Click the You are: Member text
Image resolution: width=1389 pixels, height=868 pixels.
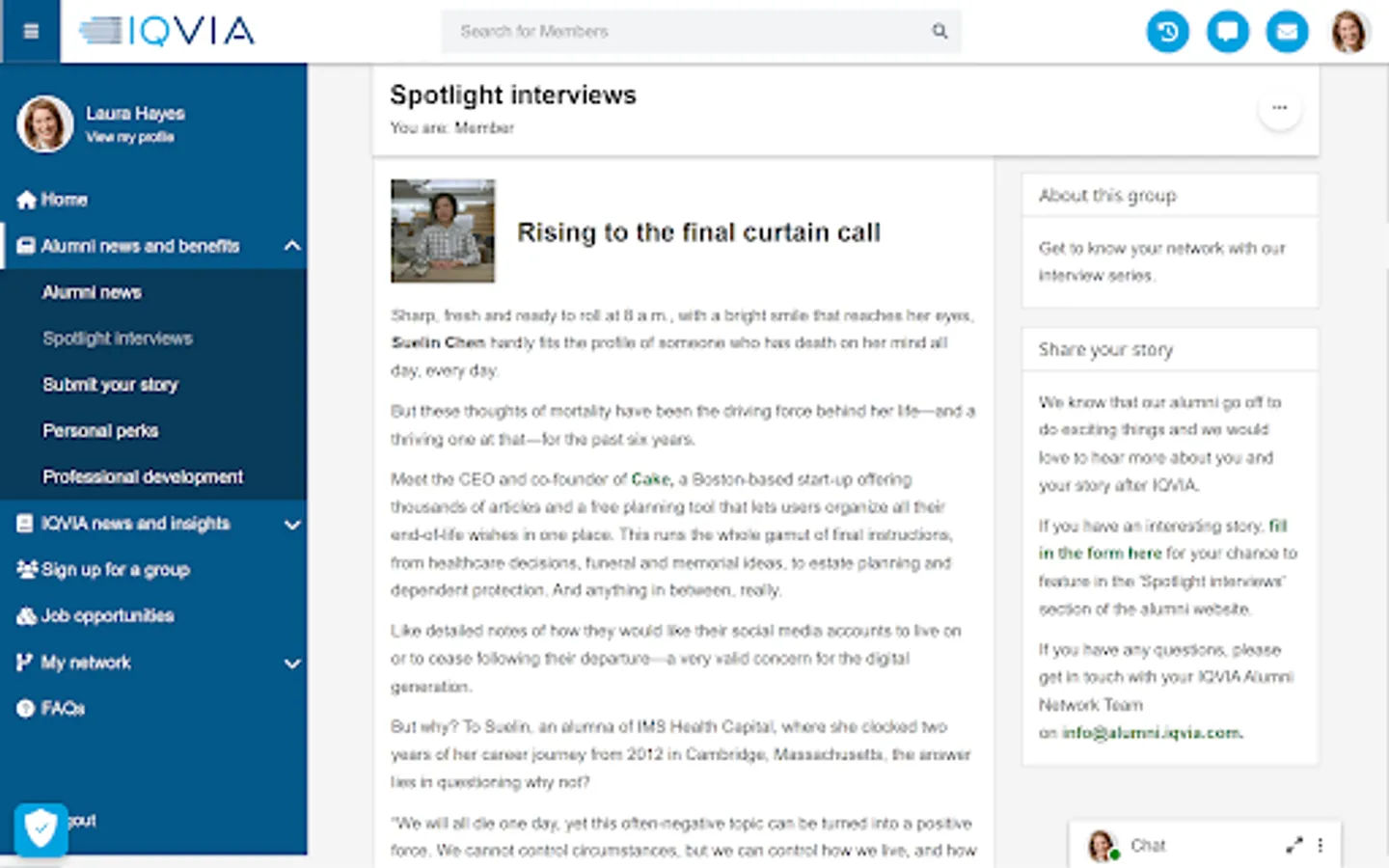click(x=452, y=128)
